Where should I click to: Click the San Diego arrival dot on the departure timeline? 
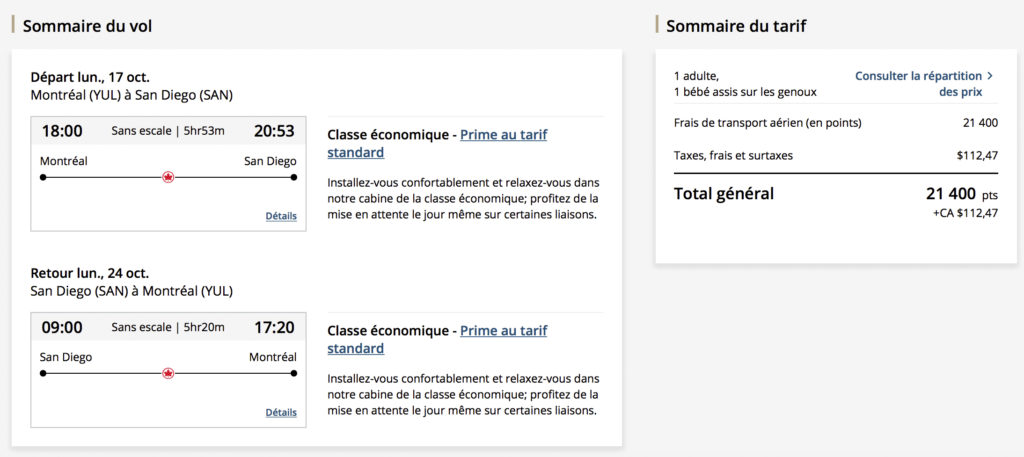point(294,177)
